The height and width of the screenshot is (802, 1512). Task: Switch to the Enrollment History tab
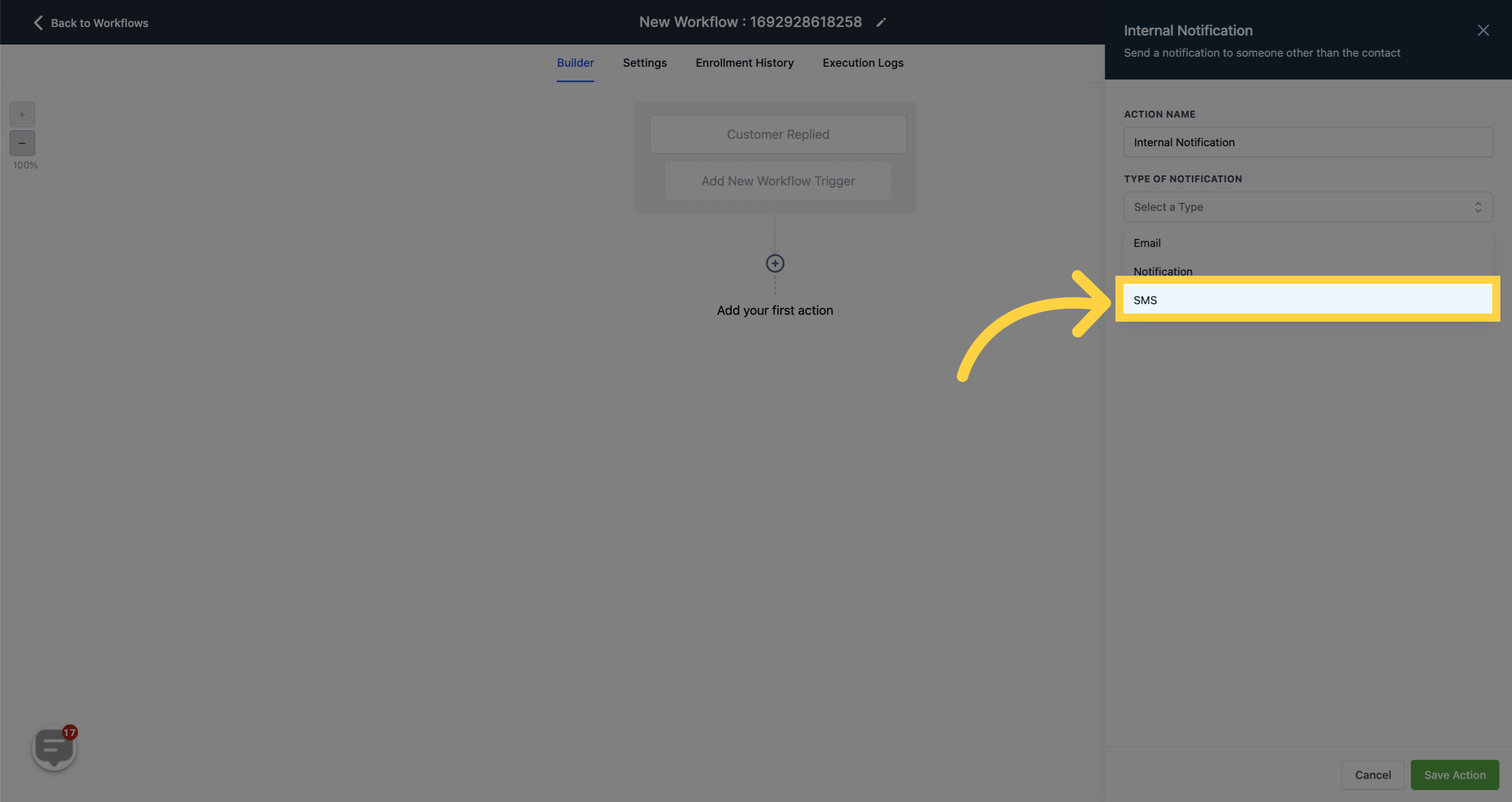[x=745, y=63]
